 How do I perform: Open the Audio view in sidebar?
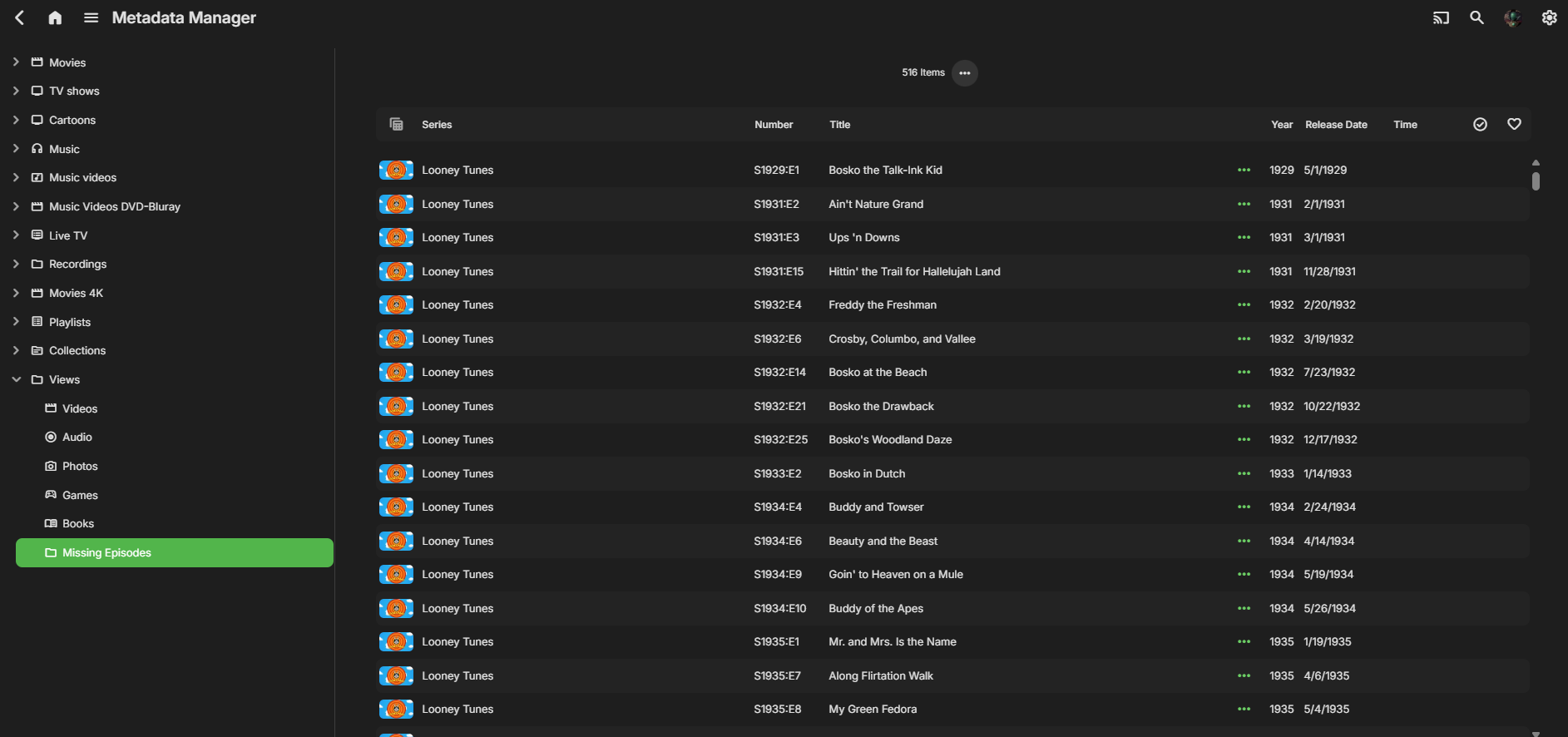pyautogui.click(x=77, y=437)
